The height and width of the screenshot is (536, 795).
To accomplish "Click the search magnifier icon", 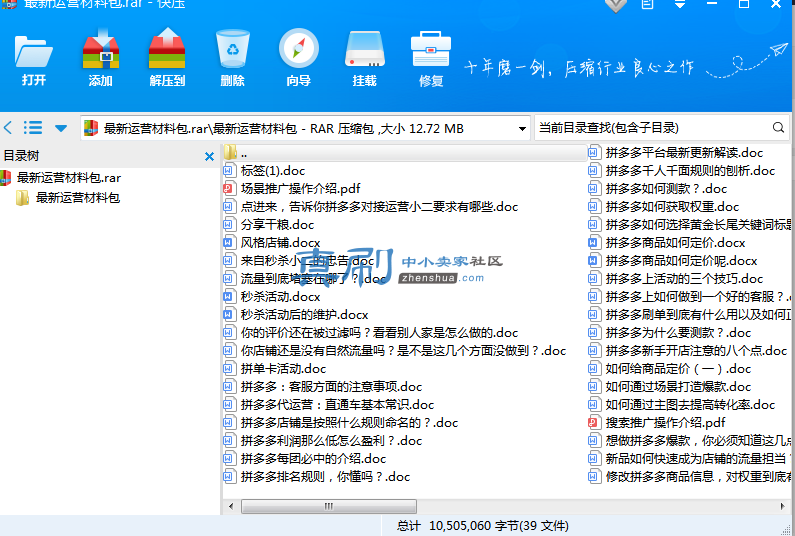I will tap(778, 128).
